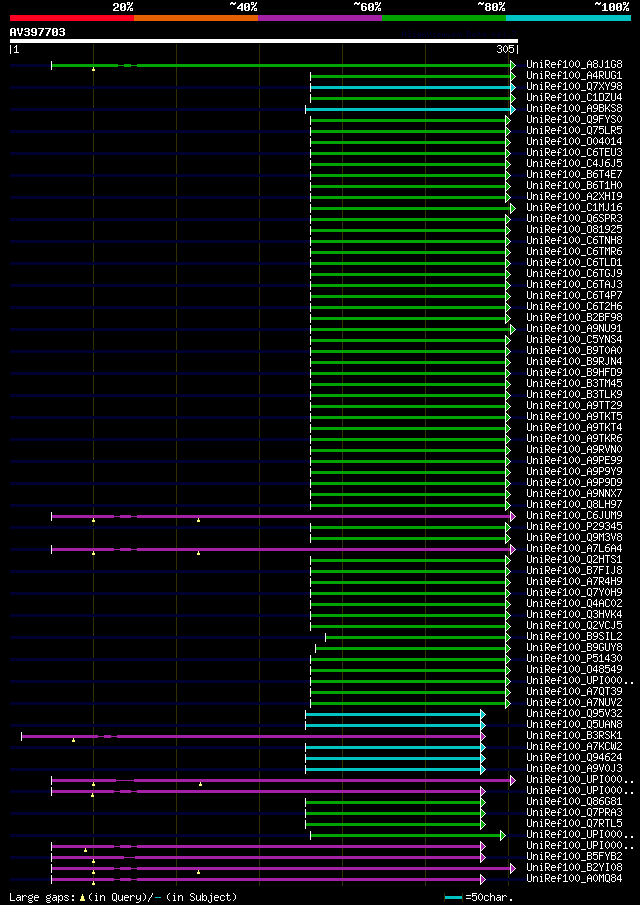Click the purple ~60% identity legend bar
The height and width of the screenshot is (905, 640).
coord(320,18)
